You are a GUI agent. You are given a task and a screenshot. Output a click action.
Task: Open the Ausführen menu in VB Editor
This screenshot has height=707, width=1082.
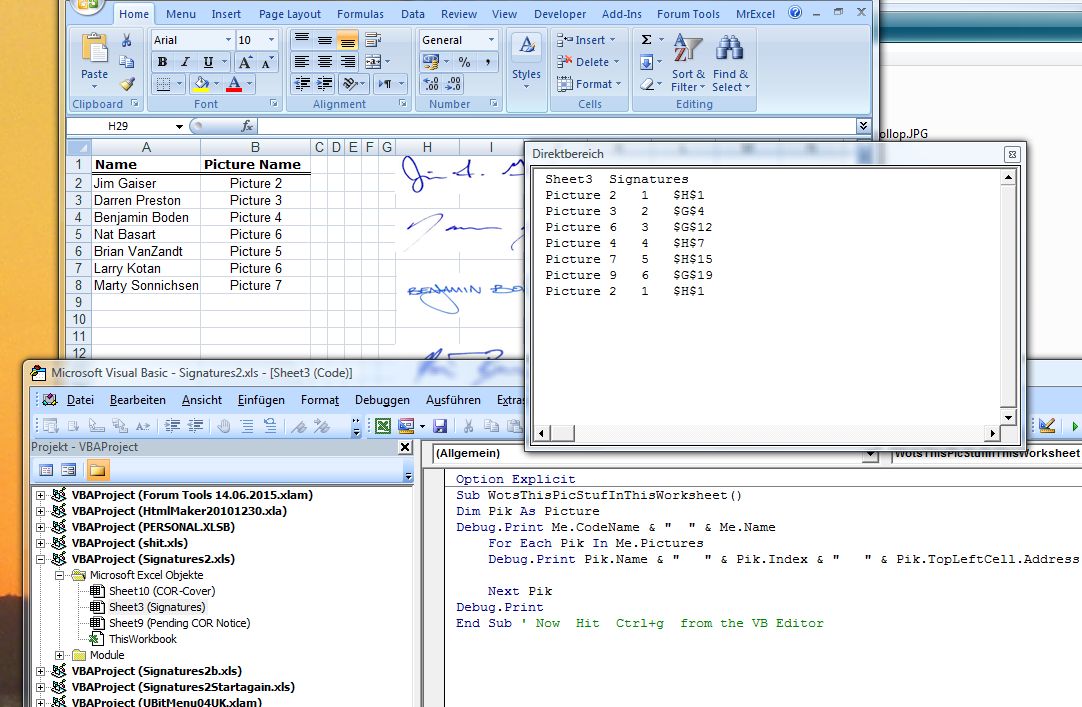click(x=453, y=400)
